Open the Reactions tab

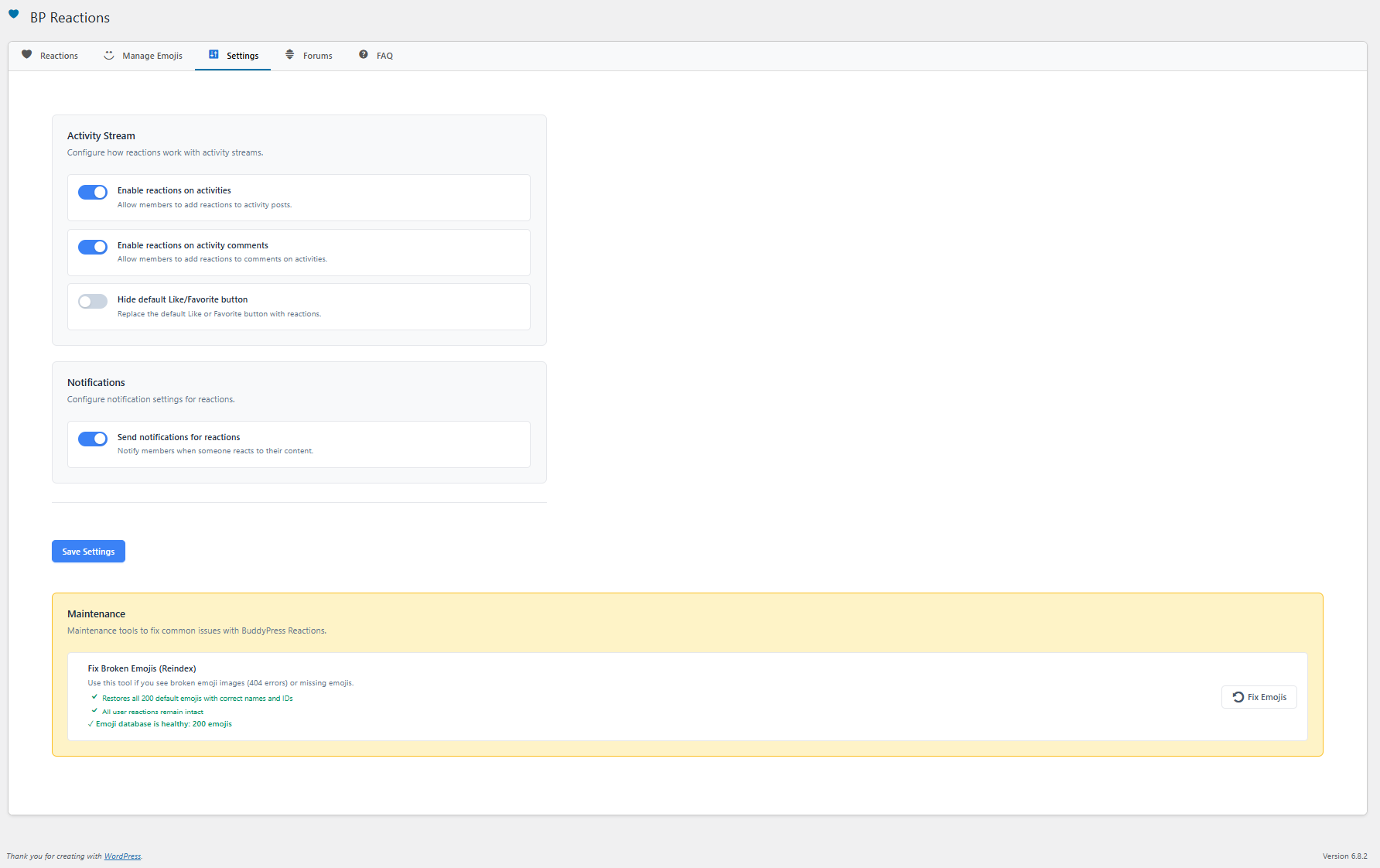50,56
